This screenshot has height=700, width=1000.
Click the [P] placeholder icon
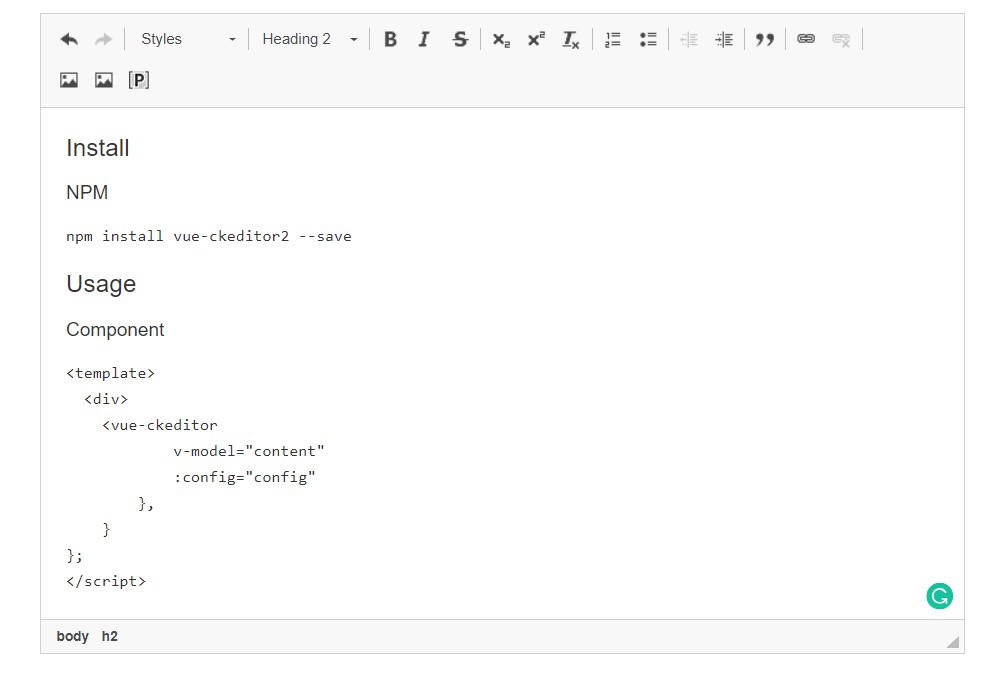pos(138,80)
